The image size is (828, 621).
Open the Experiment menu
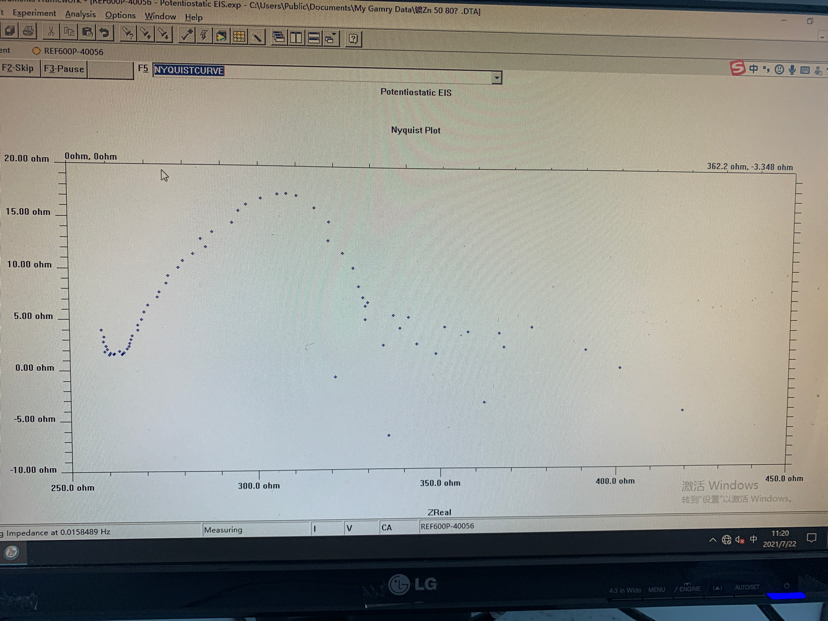(x=34, y=14)
